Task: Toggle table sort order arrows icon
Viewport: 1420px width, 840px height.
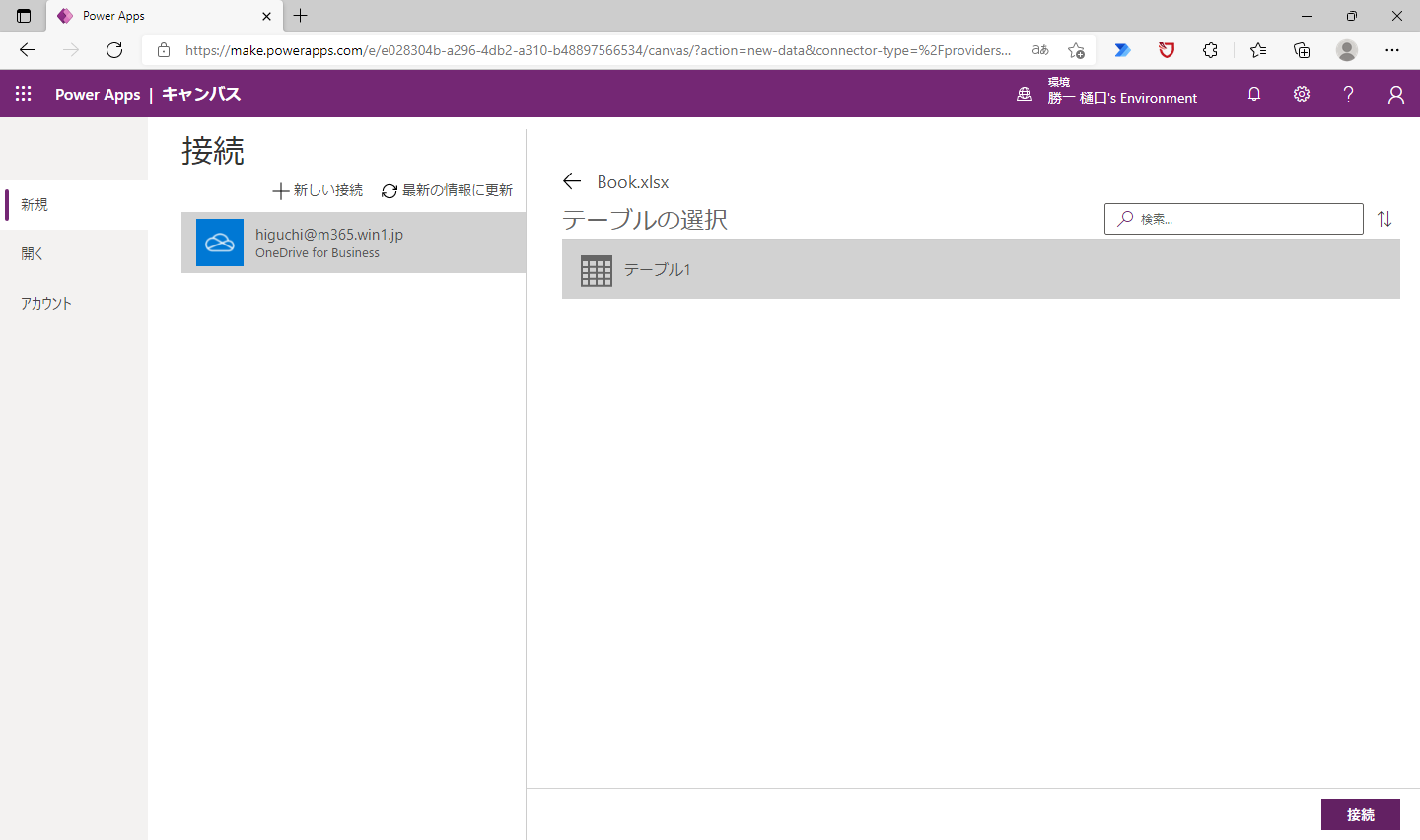Action: click(1384, 219)
